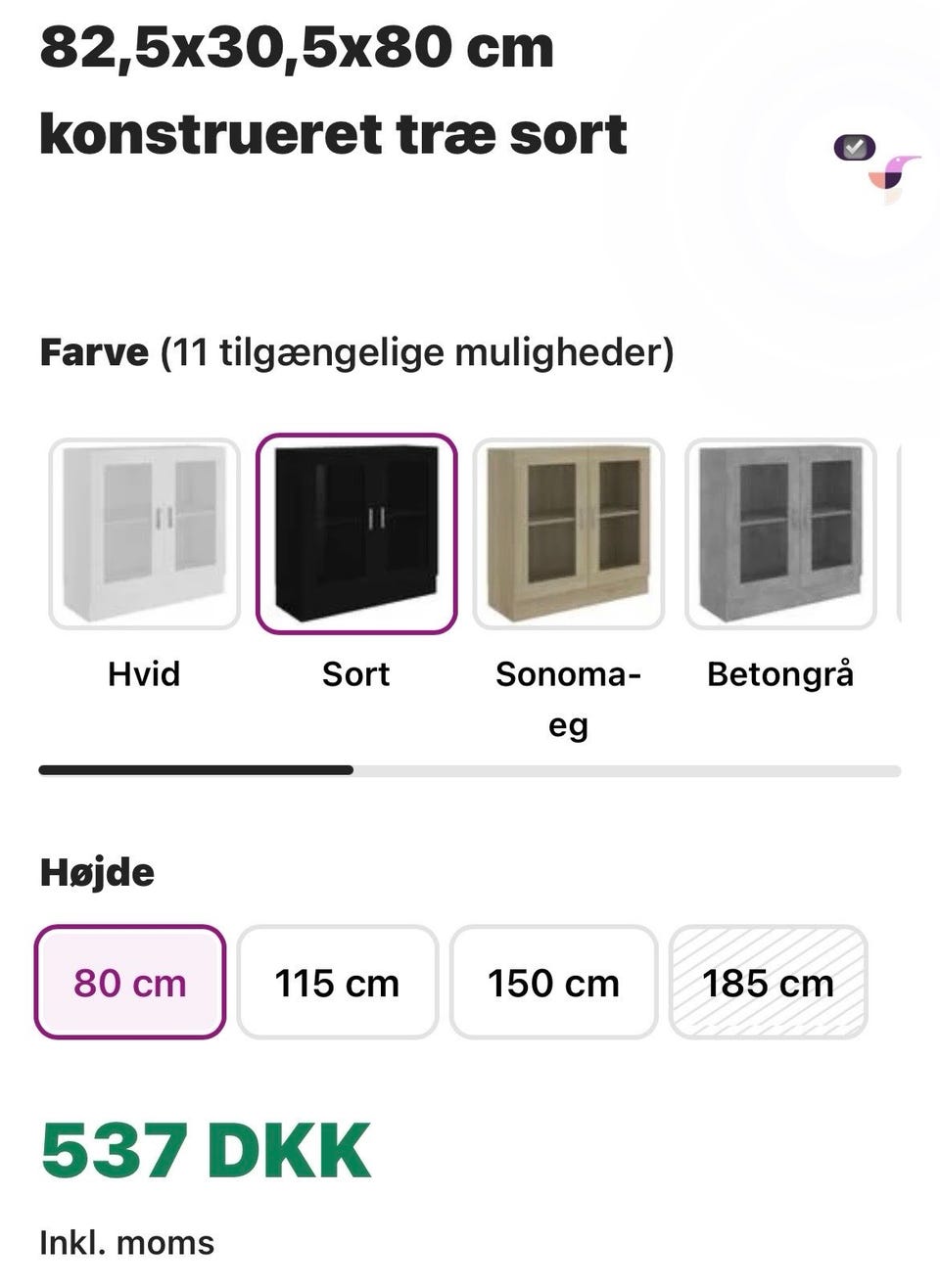The width and height of the screenshot is (940, 1288).
Task: Click the checkmark badge beside the hummingbird
Action: tap(854, 148)
